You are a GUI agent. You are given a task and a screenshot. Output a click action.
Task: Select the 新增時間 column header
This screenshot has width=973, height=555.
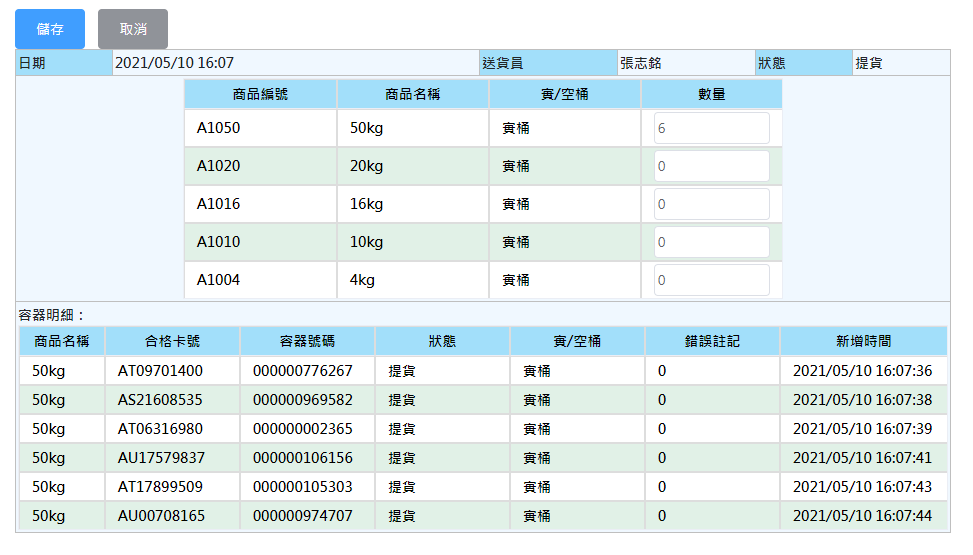(864, 341)
